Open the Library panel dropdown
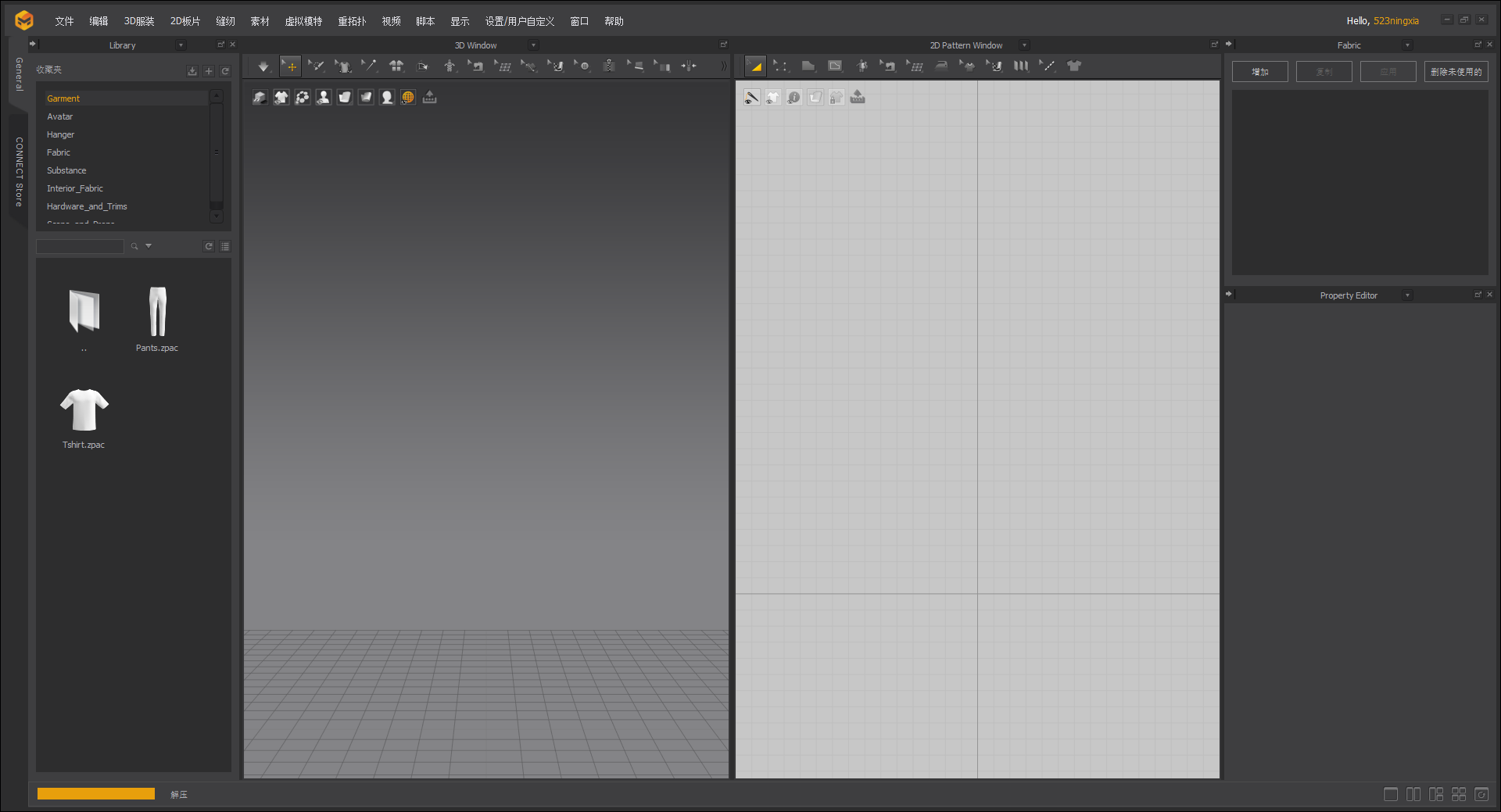 [180, 45]
